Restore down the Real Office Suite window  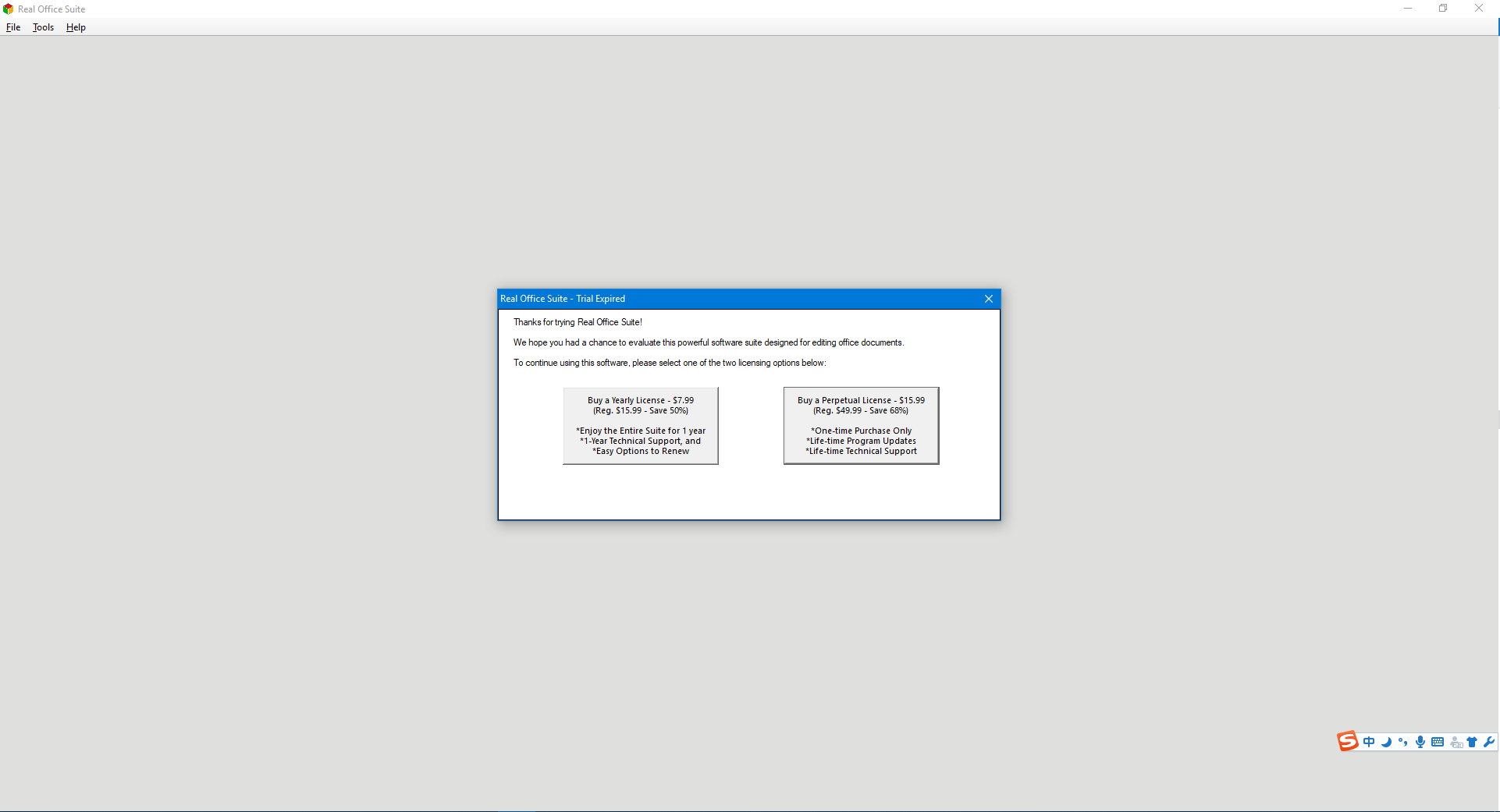click(1443, 9)
